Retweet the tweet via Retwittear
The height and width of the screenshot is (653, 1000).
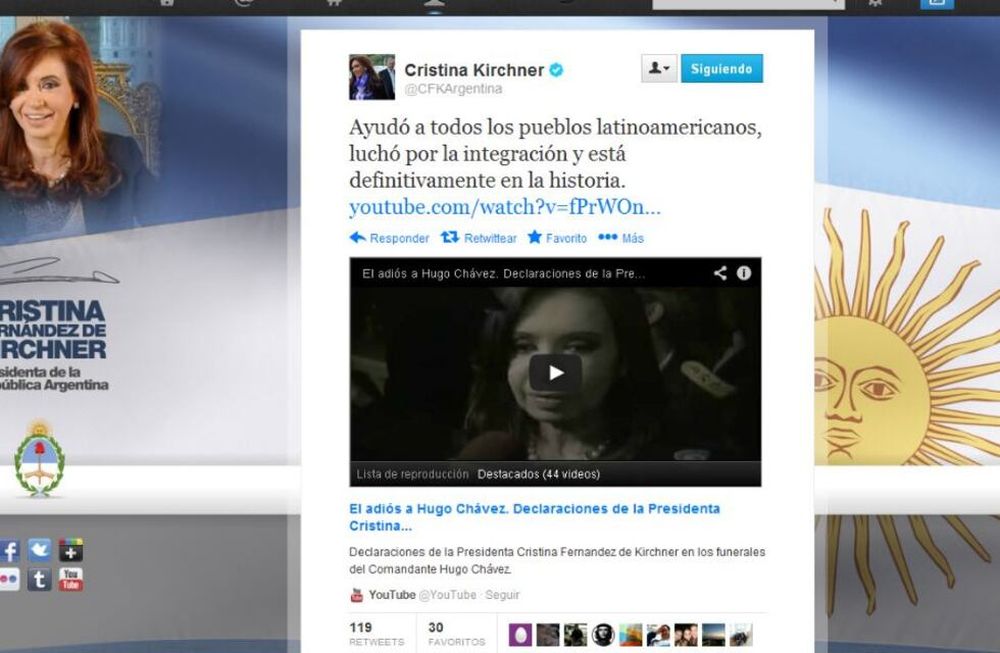point(479,238)
